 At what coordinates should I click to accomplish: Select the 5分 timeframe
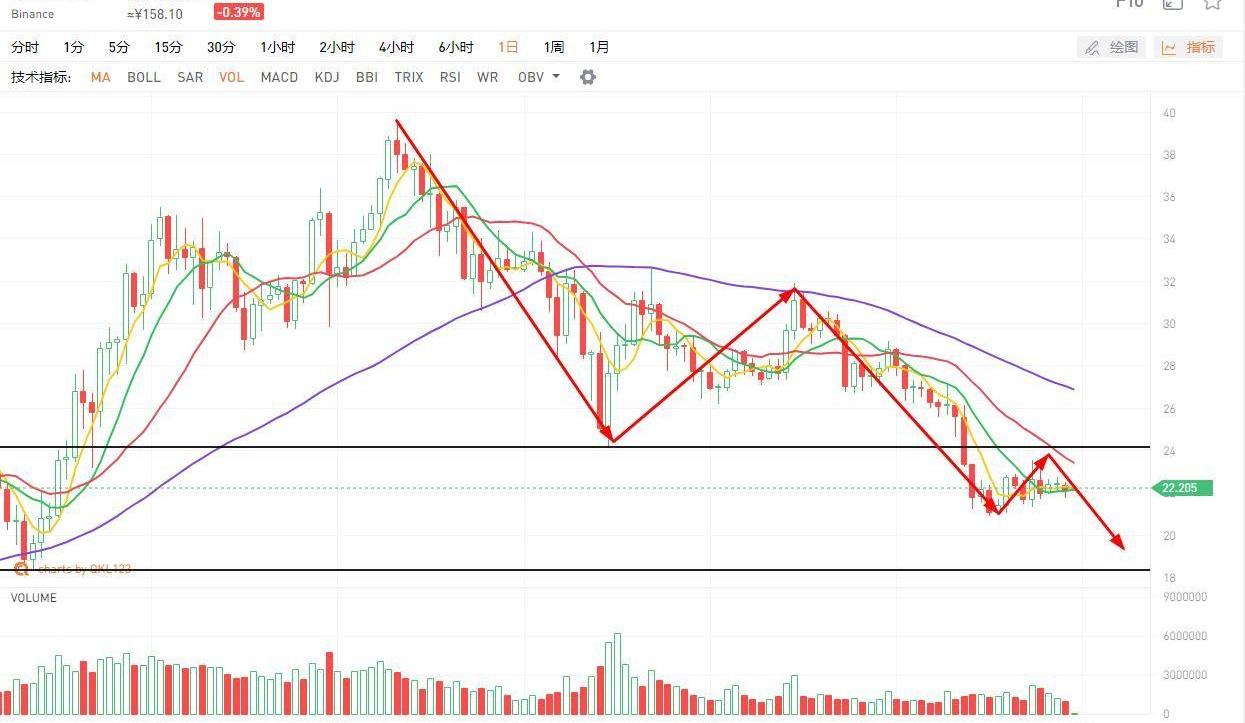[119, 47]
